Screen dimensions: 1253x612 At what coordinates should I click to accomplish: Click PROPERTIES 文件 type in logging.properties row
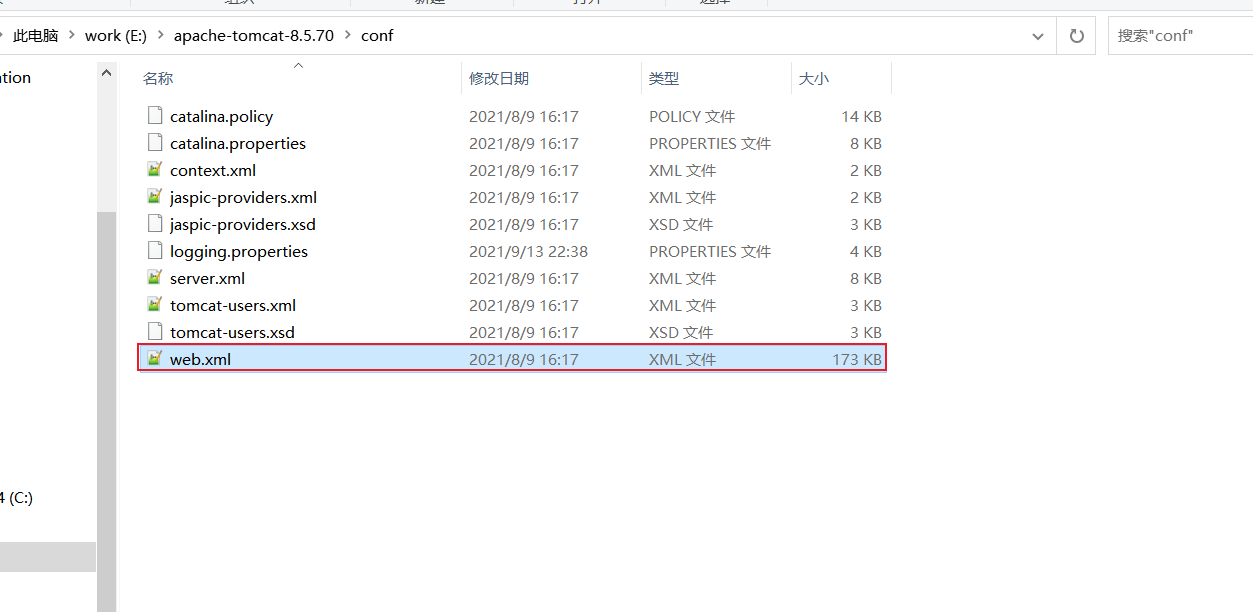tap(710, 251)
